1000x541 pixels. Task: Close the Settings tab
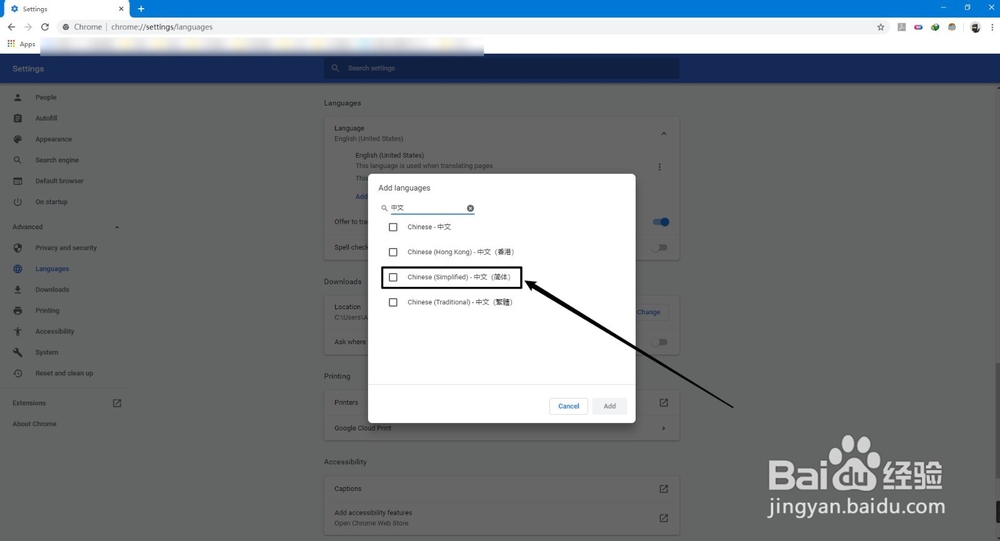[121, 9]
